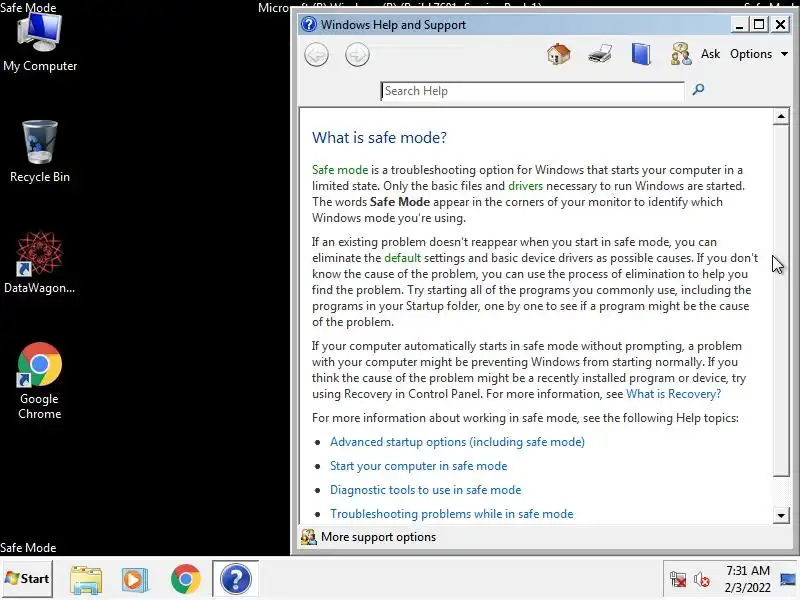
Task: Open the More support options link
Action: click(x=378, y=537)
